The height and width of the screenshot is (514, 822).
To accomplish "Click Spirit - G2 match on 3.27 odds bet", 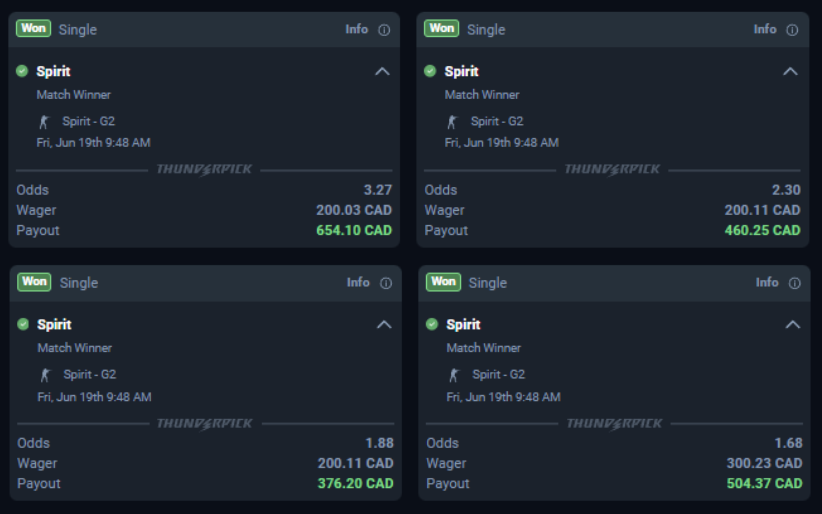I will [x=89, y=122].
